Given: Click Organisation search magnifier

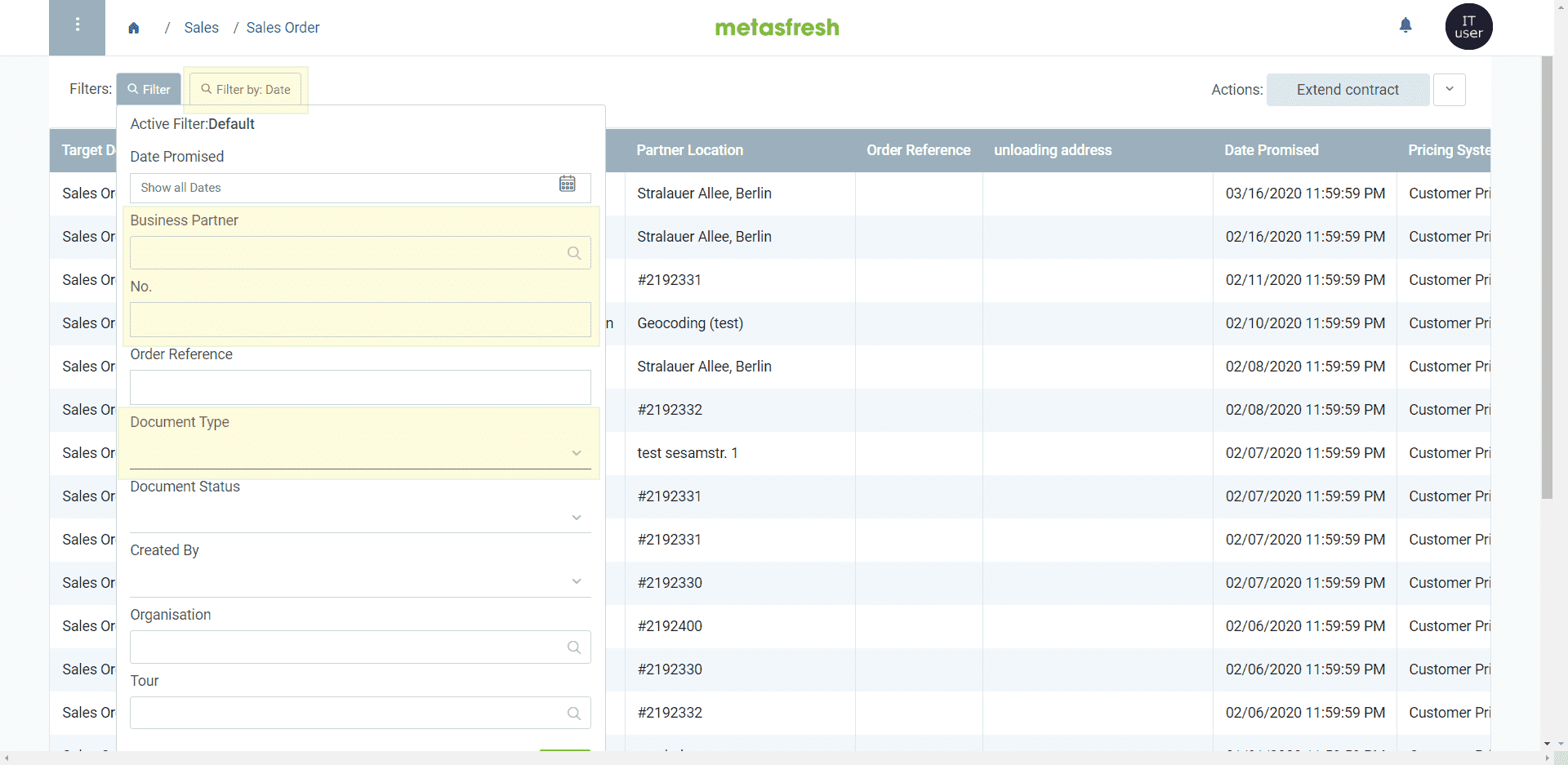Looking at the screenshot, I should pyautogui.click(x=574, y=647).
